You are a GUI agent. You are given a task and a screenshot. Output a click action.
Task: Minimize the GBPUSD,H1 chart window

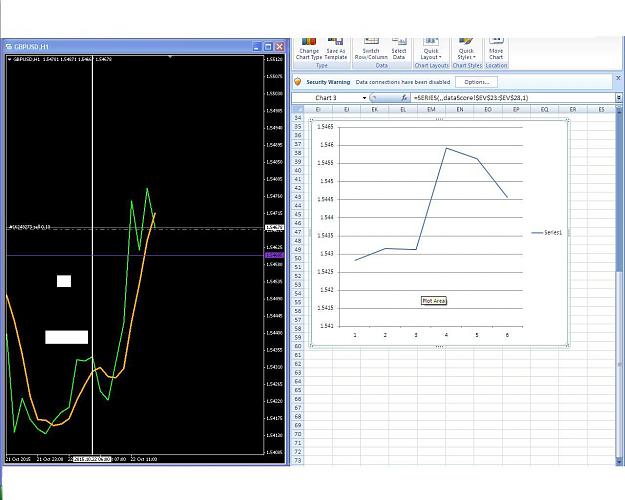click(256, 47)
